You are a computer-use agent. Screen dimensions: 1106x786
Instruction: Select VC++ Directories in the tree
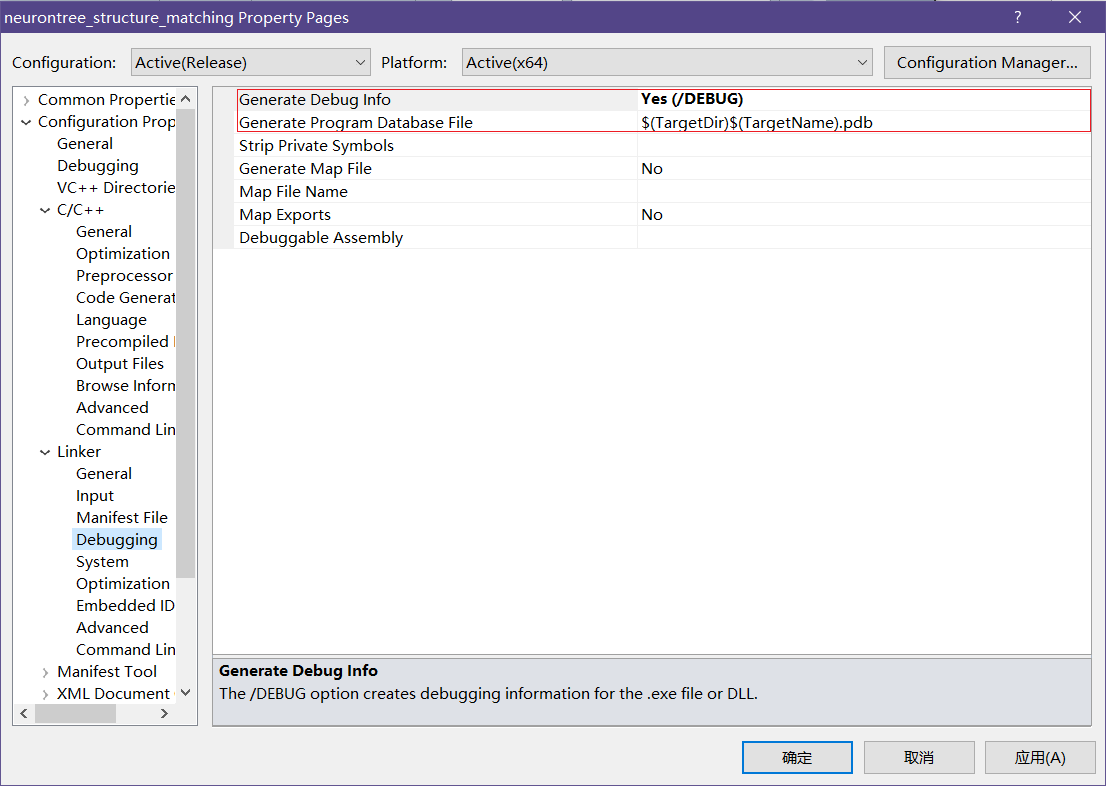115,188
